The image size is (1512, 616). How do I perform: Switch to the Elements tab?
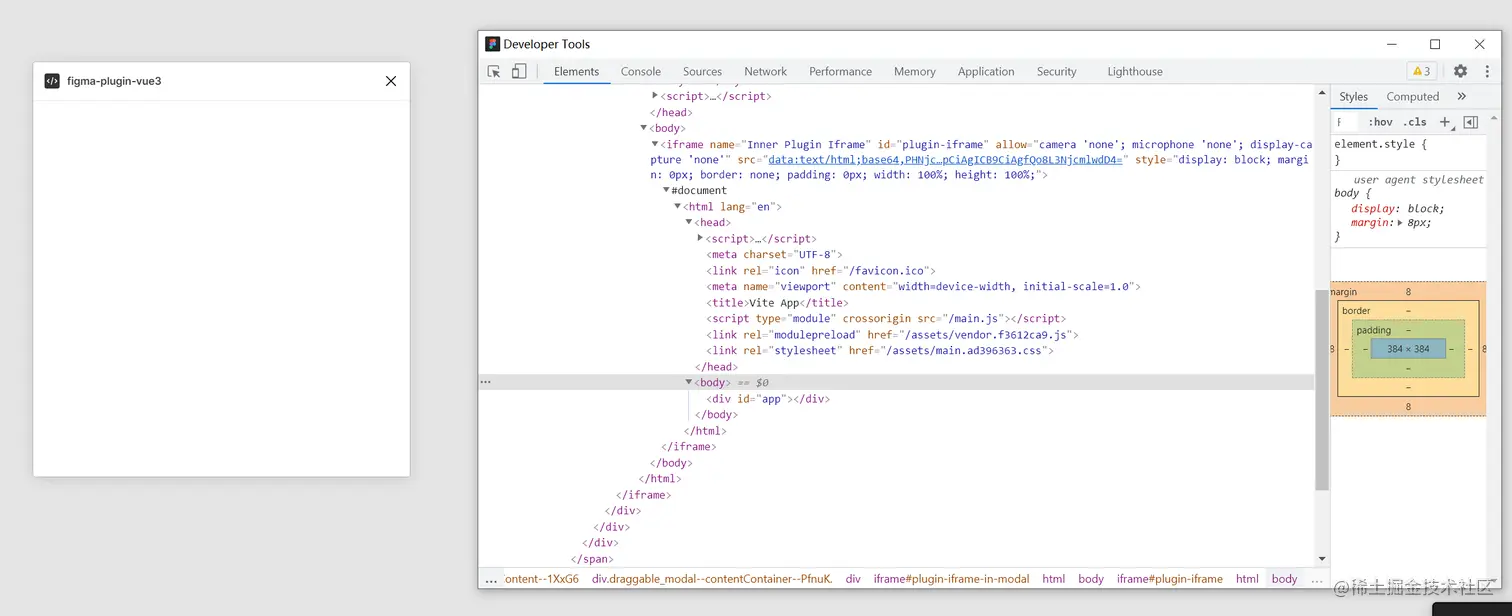tap(576, 71)
